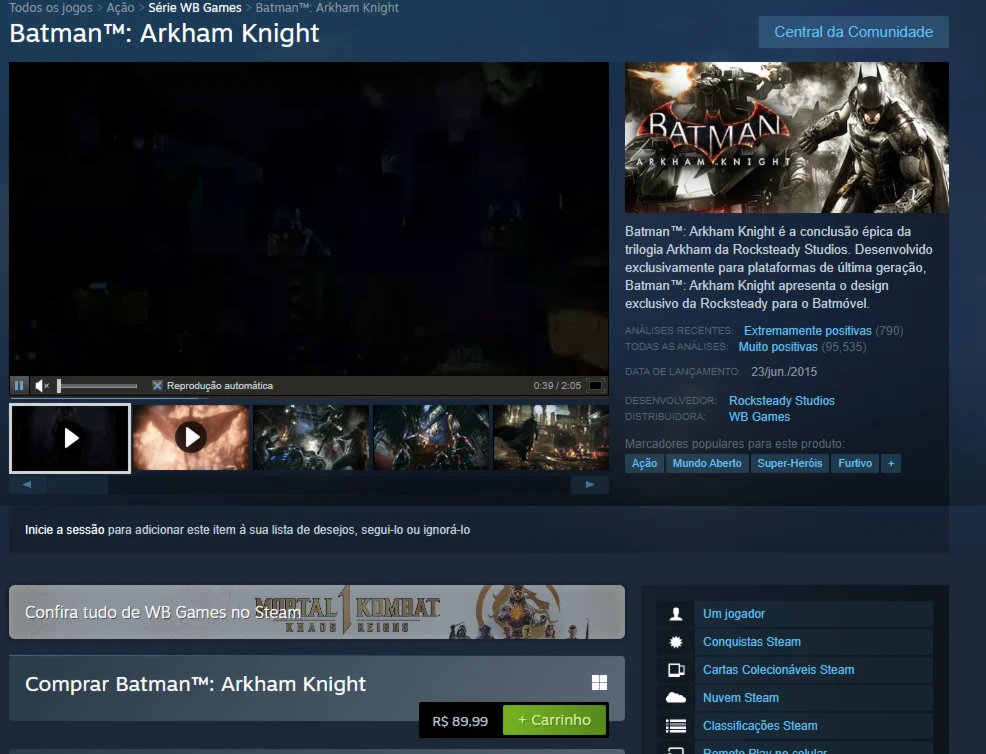Click the video time 0:39 / 2:05
This screenshot has height=754, width=986.
click(x=557, y=385)
